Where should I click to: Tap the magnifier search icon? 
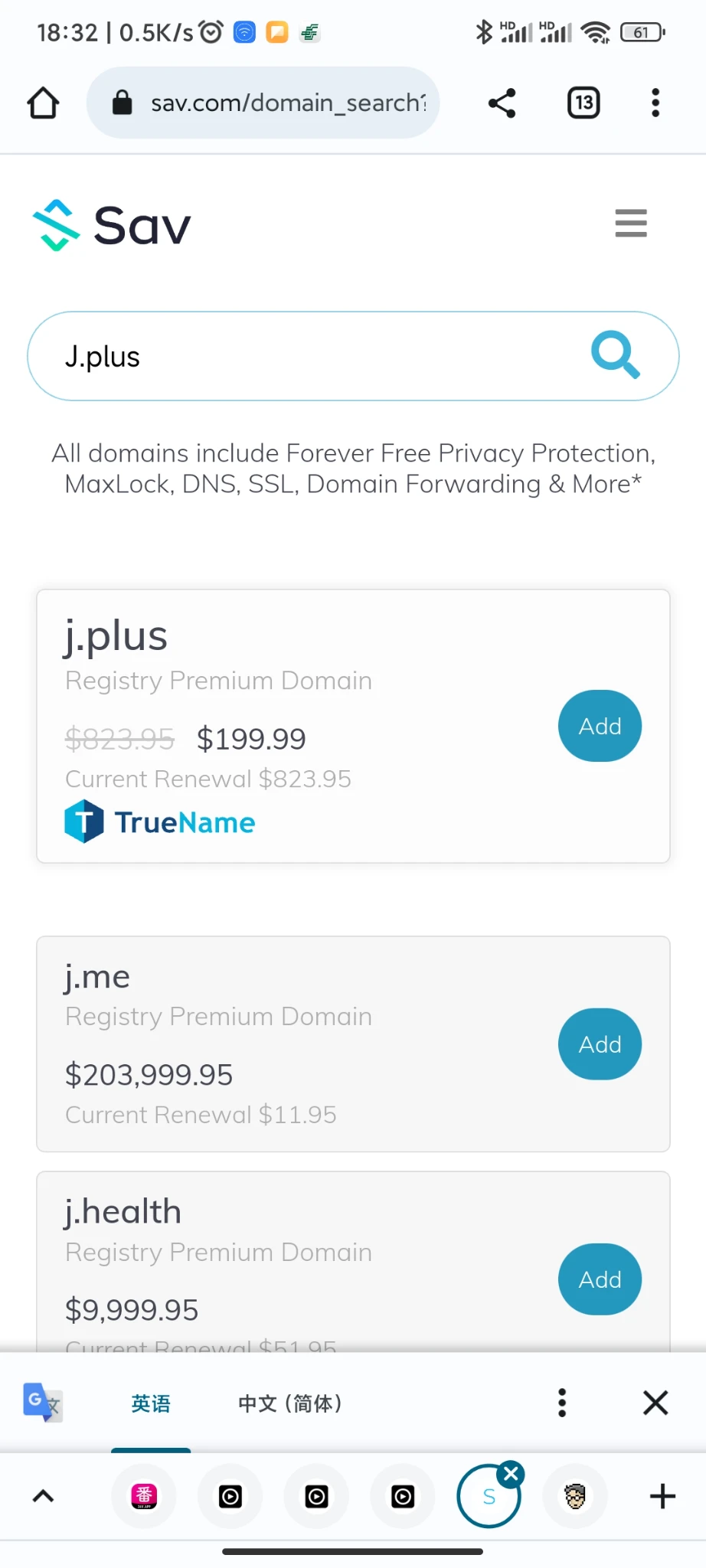pos(615,355)
